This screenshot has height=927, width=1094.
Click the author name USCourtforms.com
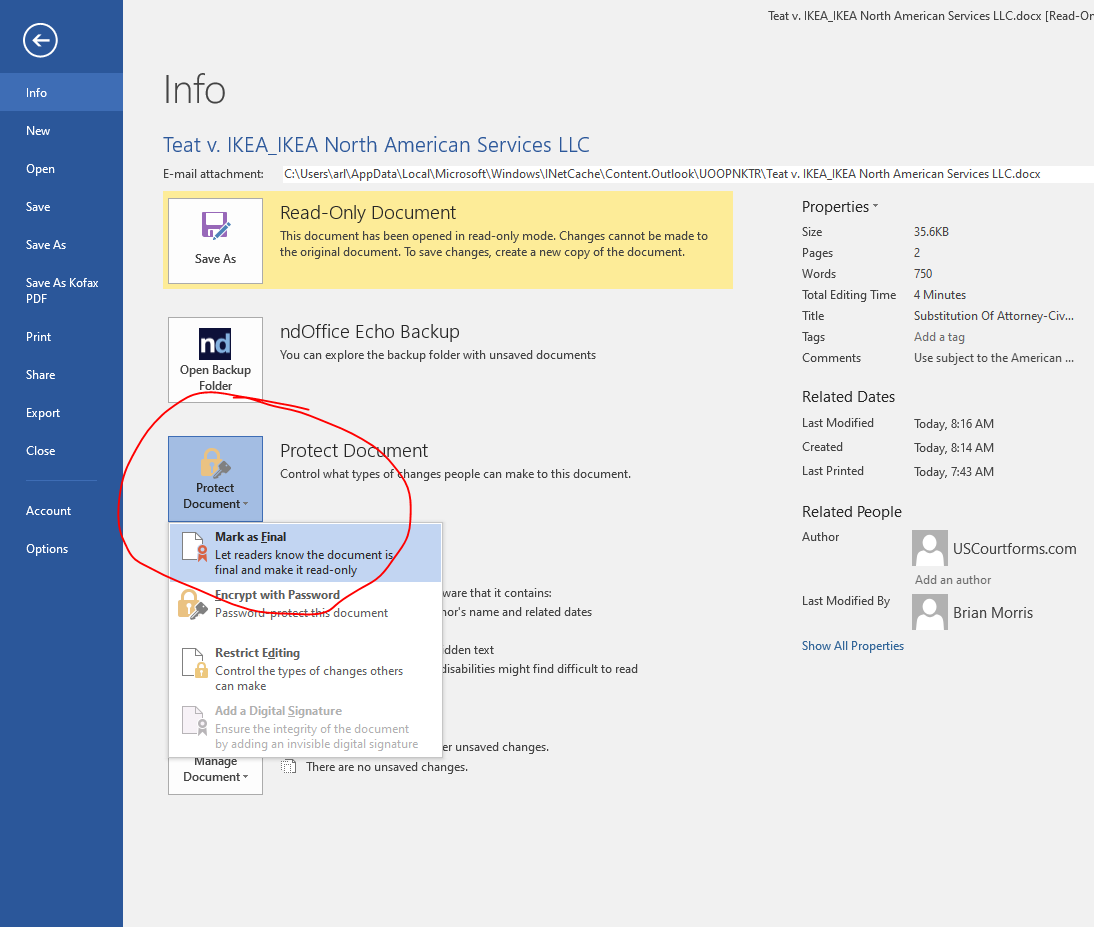pos(1014,549)
